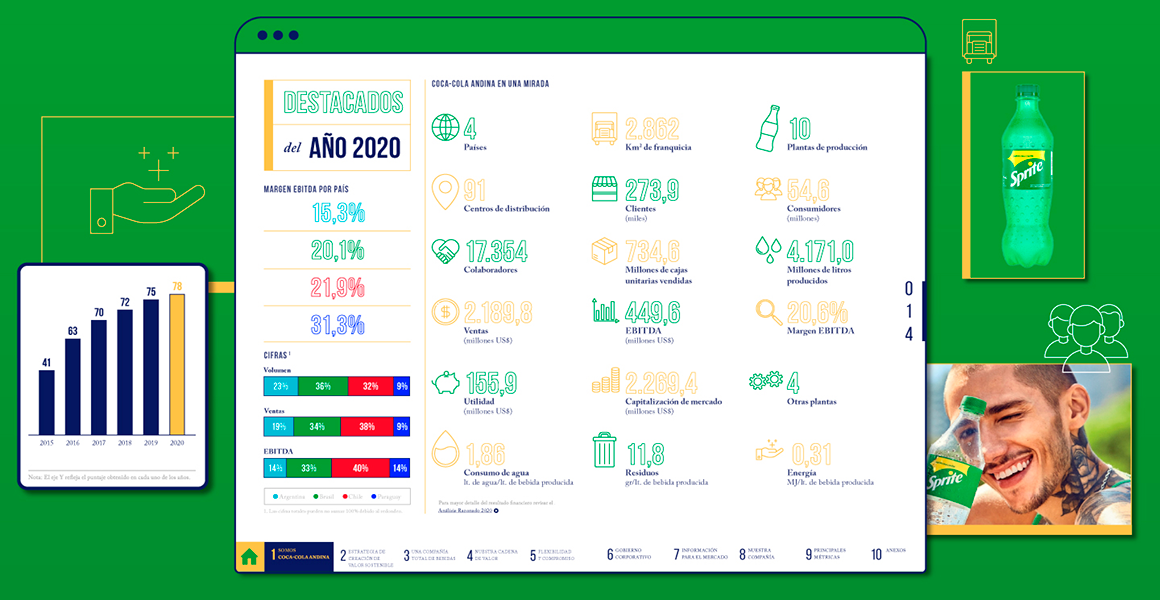
Task: Click the 14% Paraguay segment of EBITDA bar
Action: coord(399,468)
